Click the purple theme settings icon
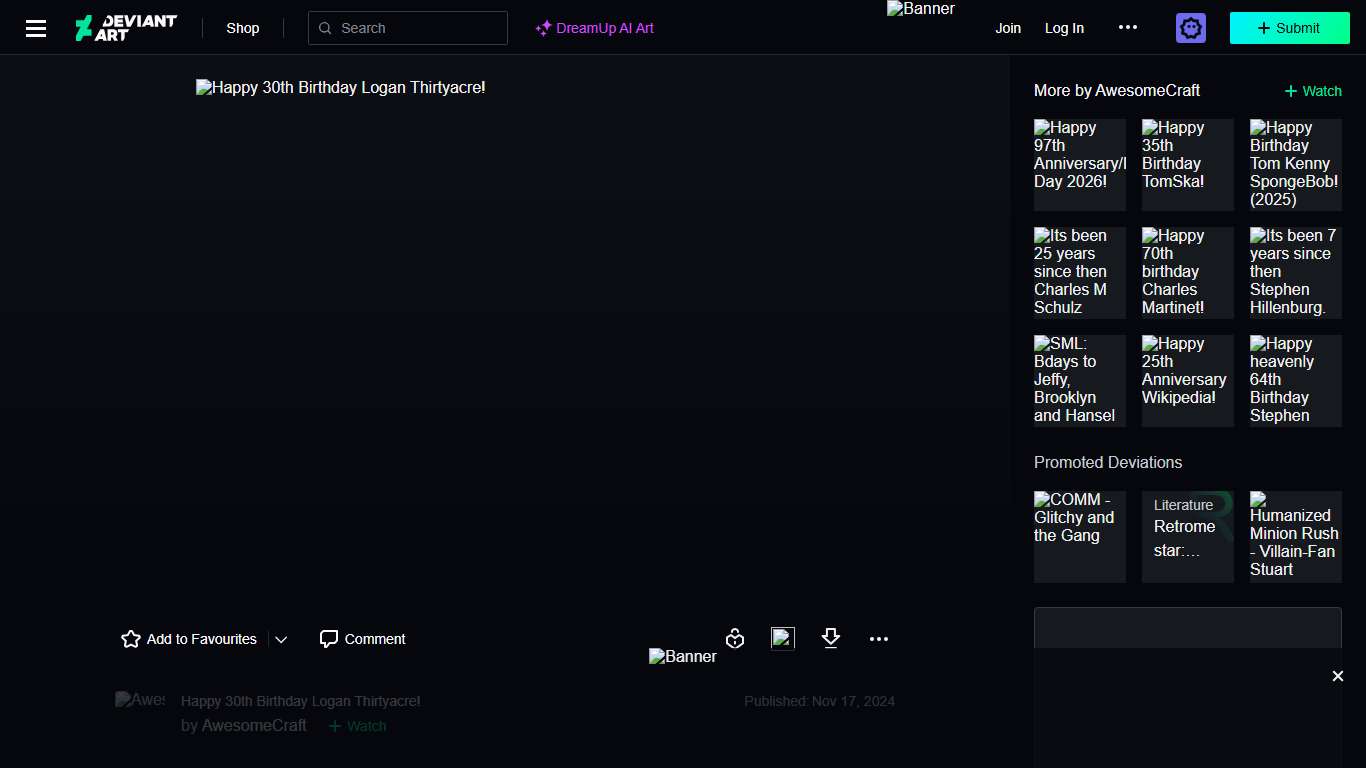Screen dimensions: 1366x768 pyautogui.click(x=1190, y=28)
